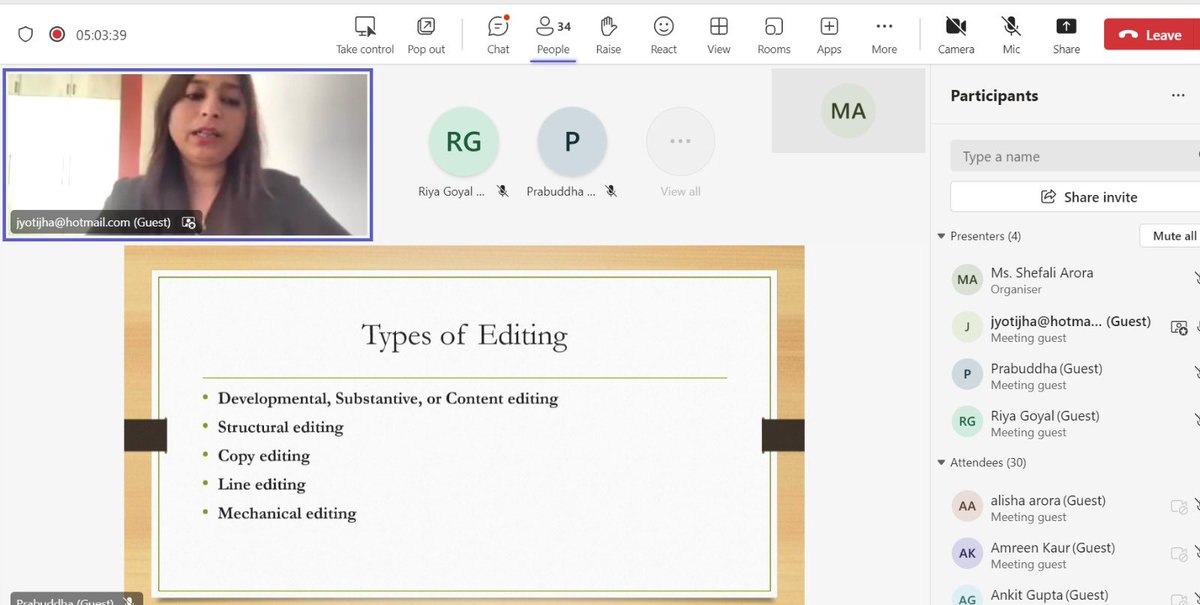Open breakout Rooms
1200x605 pixels.
773,35
